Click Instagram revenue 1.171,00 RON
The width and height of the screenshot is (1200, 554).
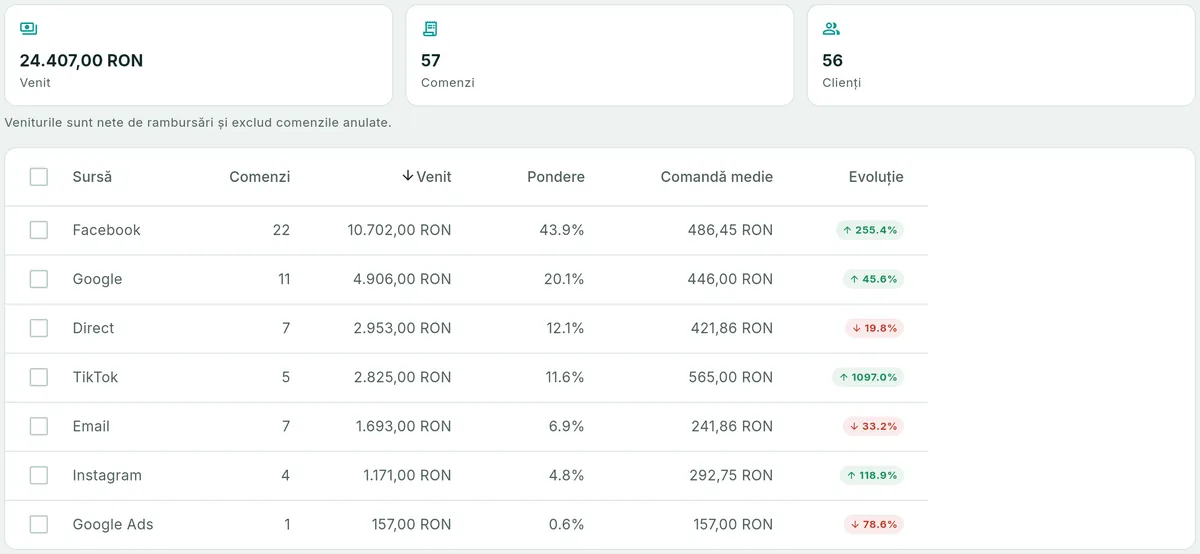tap(408, 475)
